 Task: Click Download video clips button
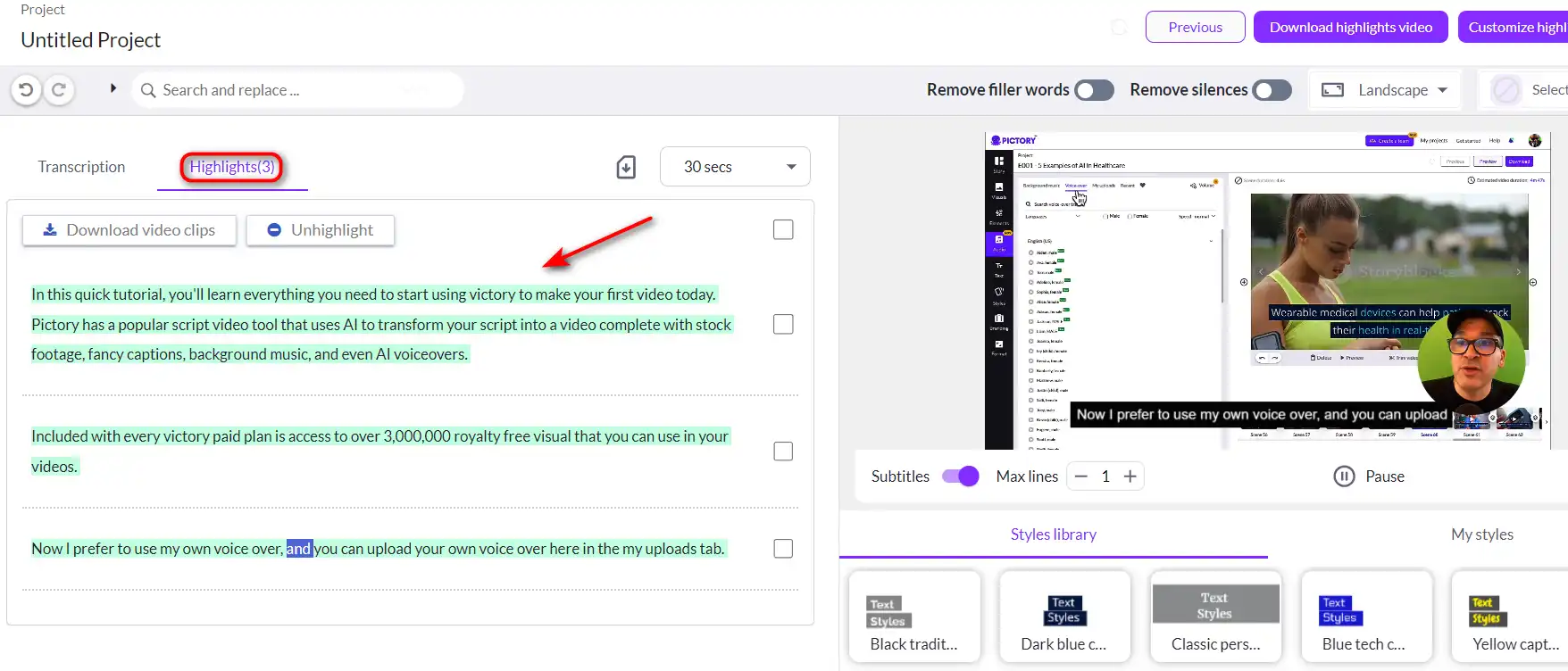pyautogui.click(x=129, y=230)
